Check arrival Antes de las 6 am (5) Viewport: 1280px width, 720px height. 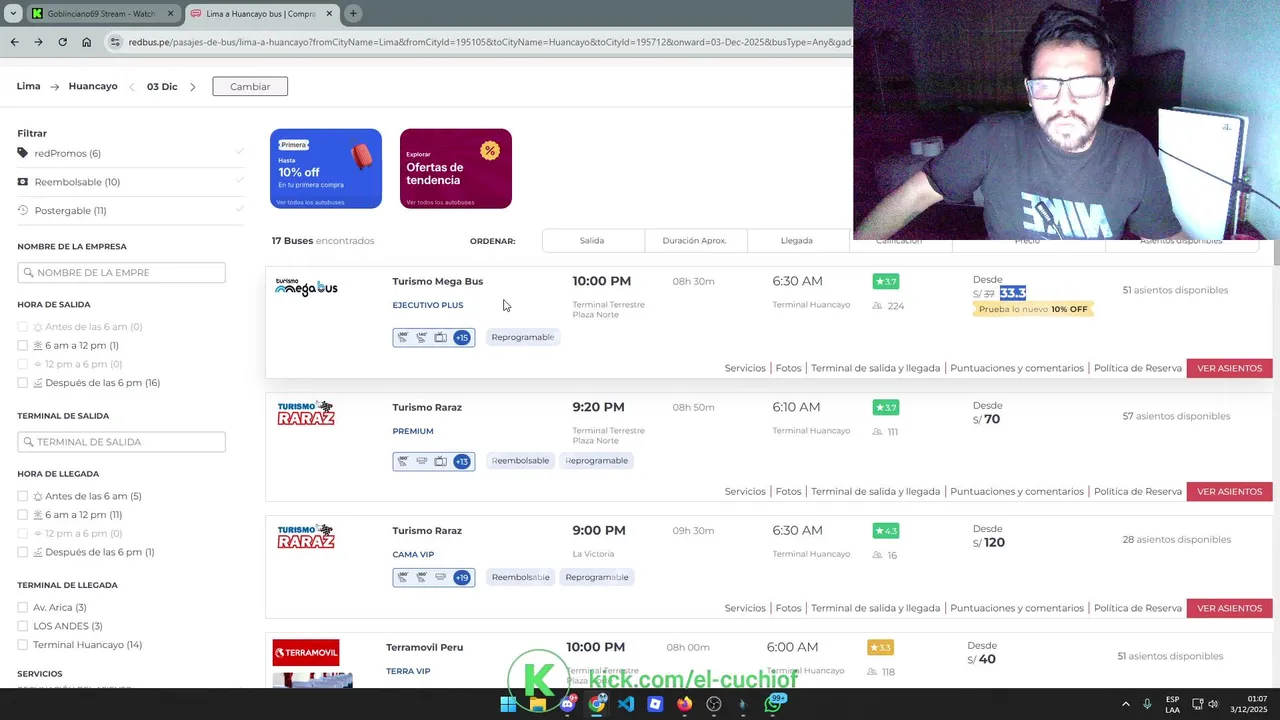[x=23, y=496]
